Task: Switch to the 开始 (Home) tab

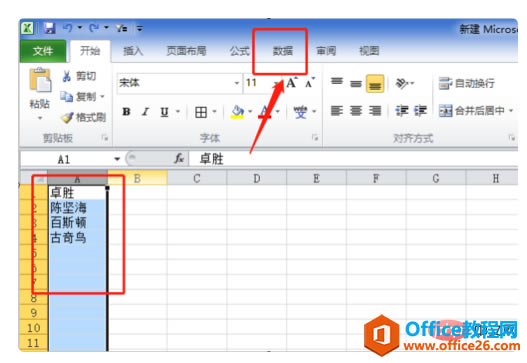Action: click(x=90, y=51)
